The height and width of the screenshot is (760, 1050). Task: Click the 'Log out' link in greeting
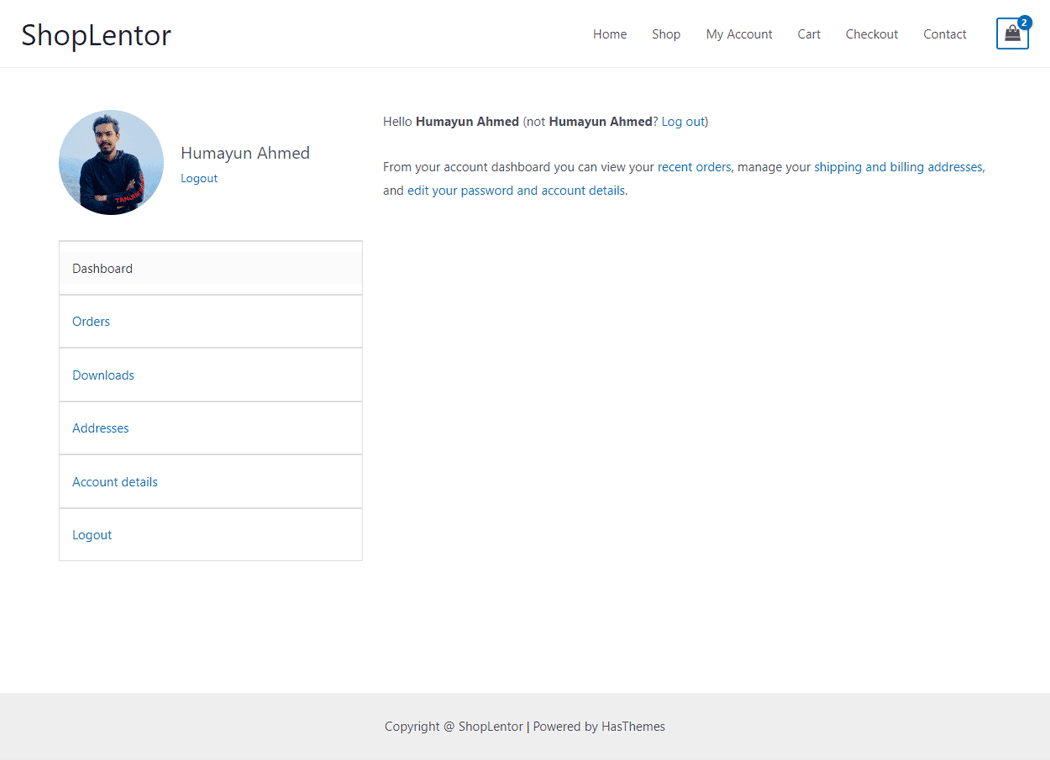pos(682,121)
